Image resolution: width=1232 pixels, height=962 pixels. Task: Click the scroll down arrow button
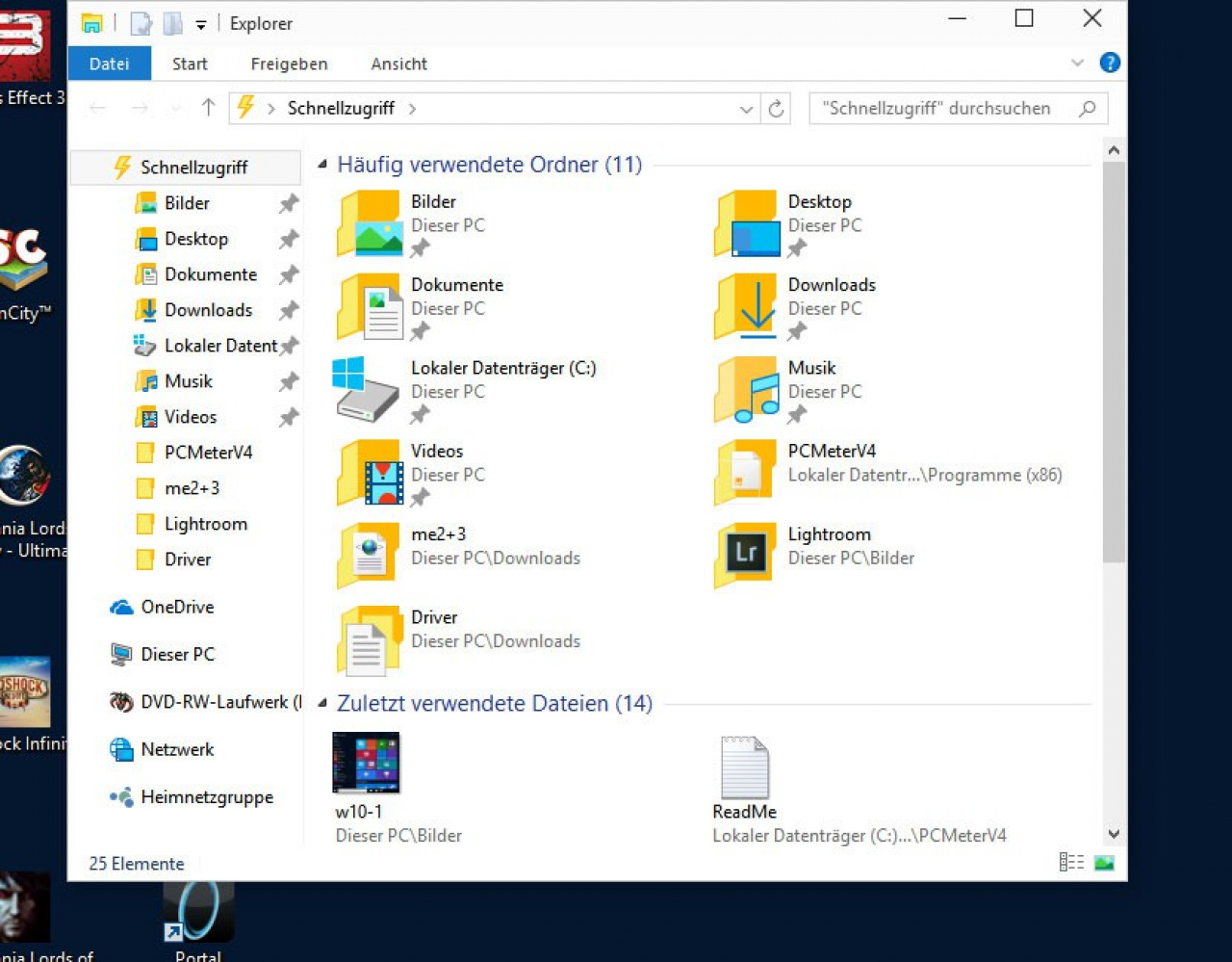(1114, 834)
